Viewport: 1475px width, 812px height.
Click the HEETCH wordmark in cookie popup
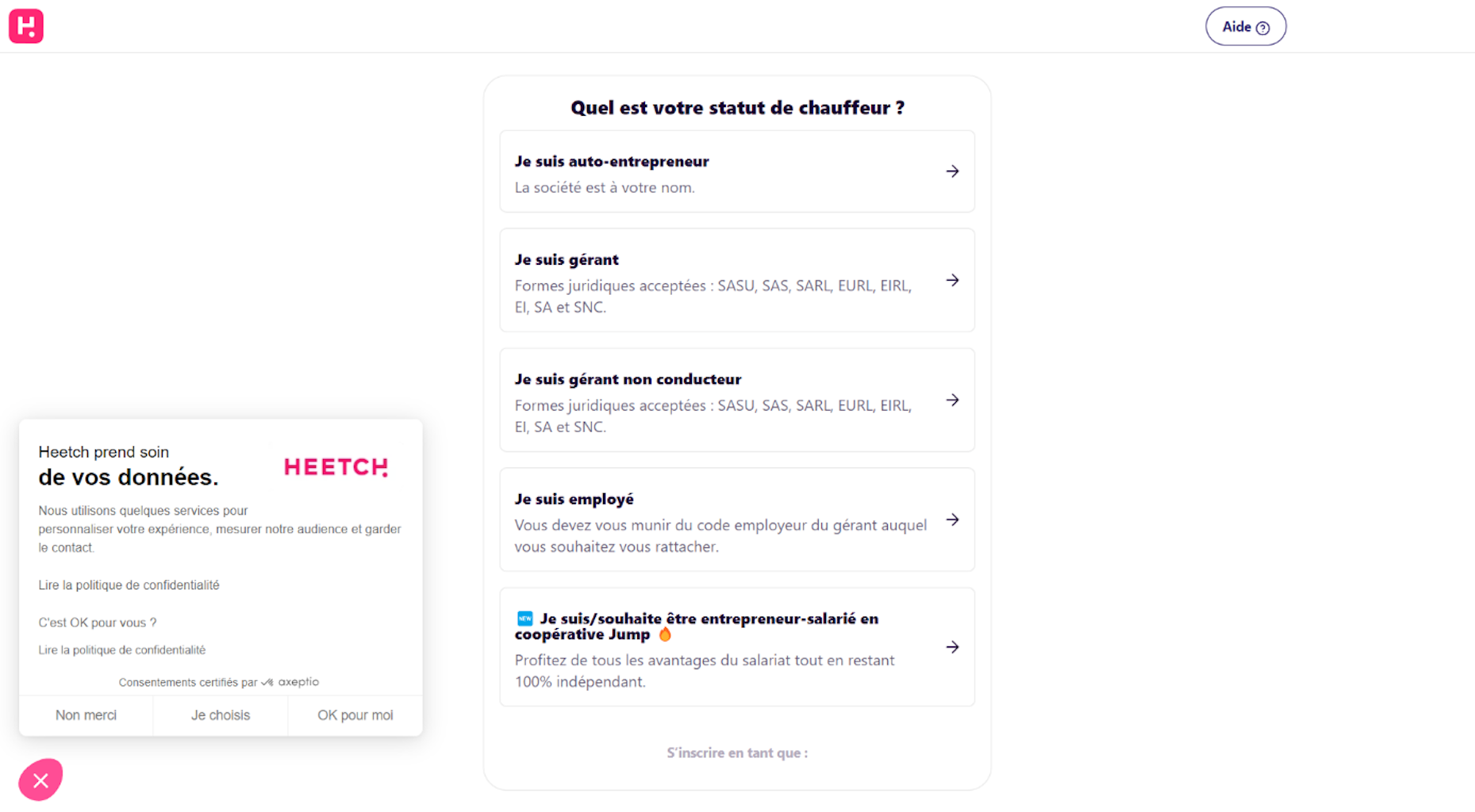[336, 467]
